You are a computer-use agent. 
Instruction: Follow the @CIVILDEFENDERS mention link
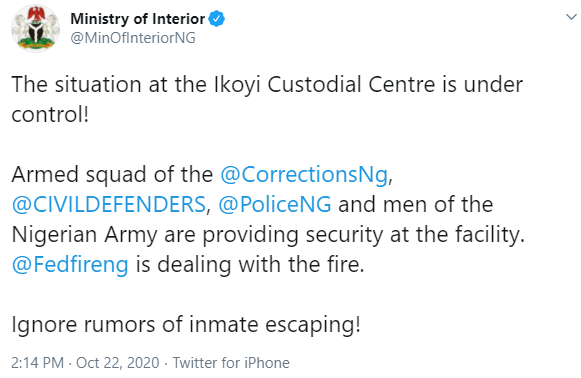[109, 205]
